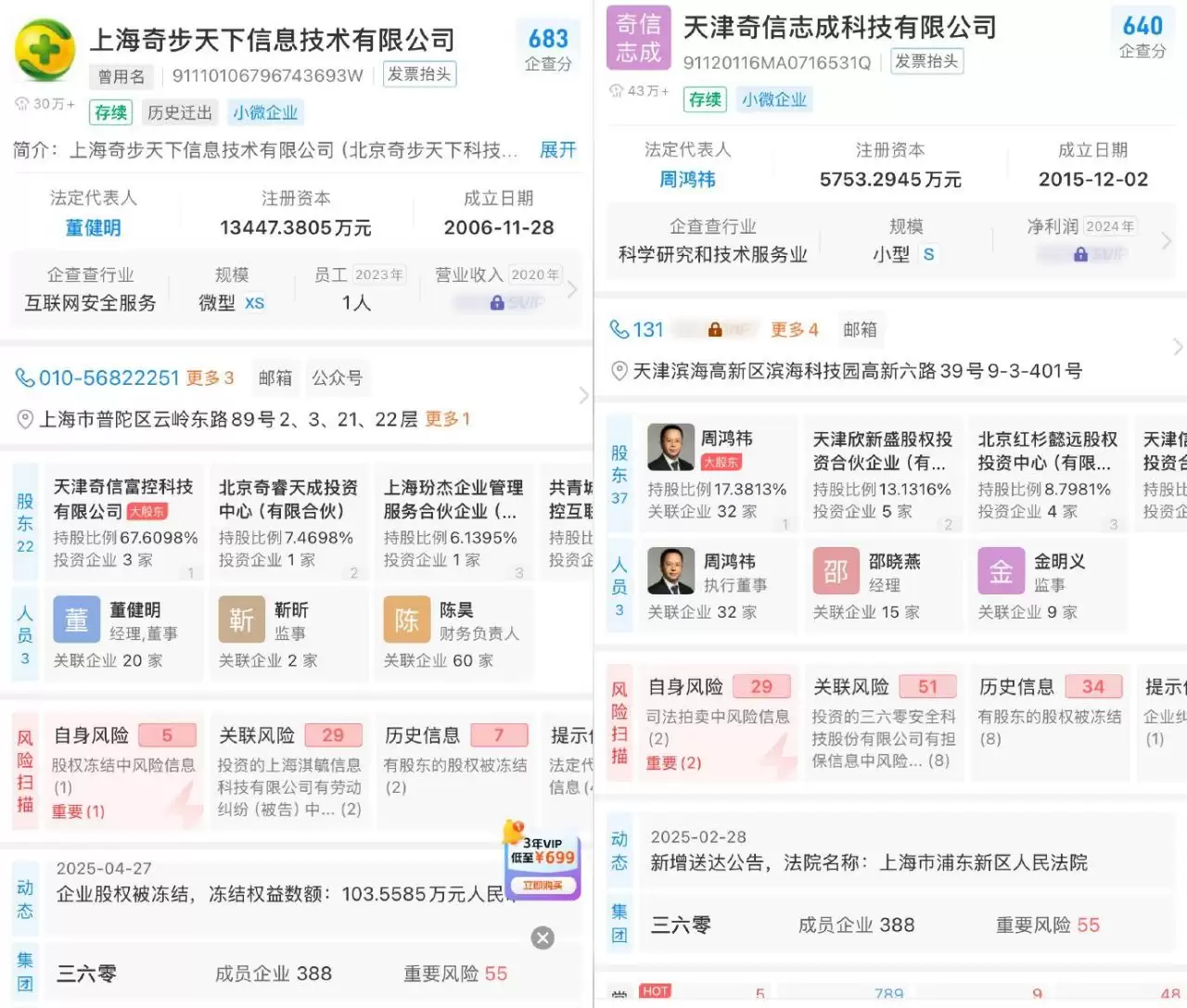Open 自身风险 5 card

(x=124, y=771)
